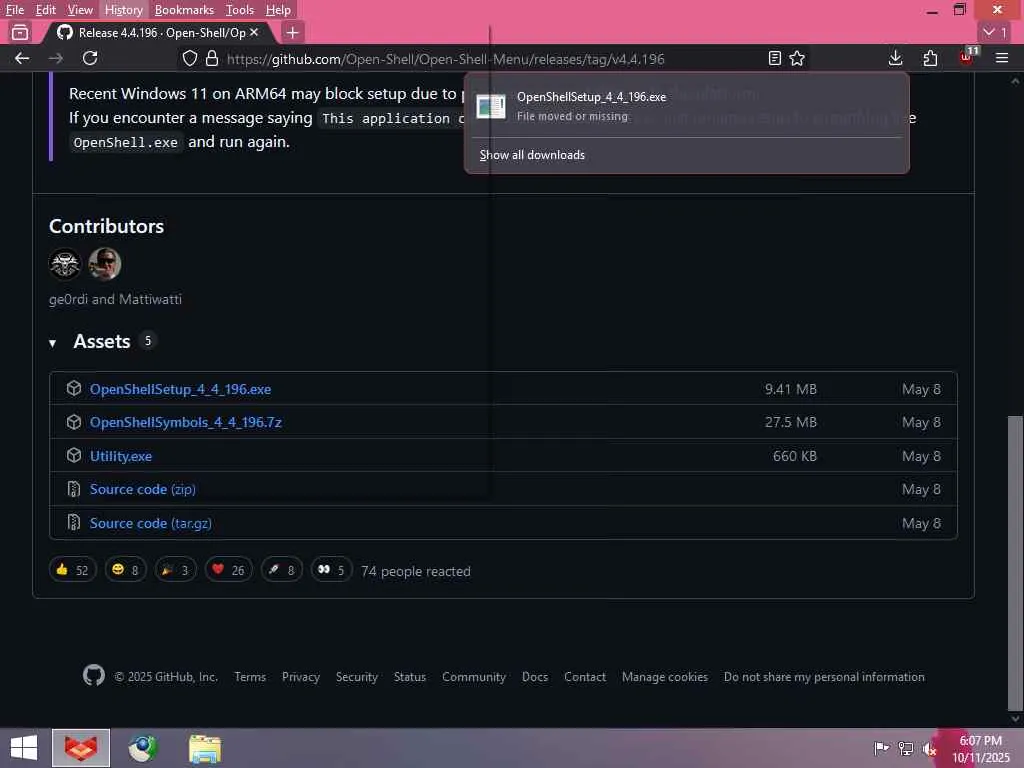This screenshot has height=768, width=1024.
Task: Click the zip file icon beside Source code (zip)
Action: 74,488
